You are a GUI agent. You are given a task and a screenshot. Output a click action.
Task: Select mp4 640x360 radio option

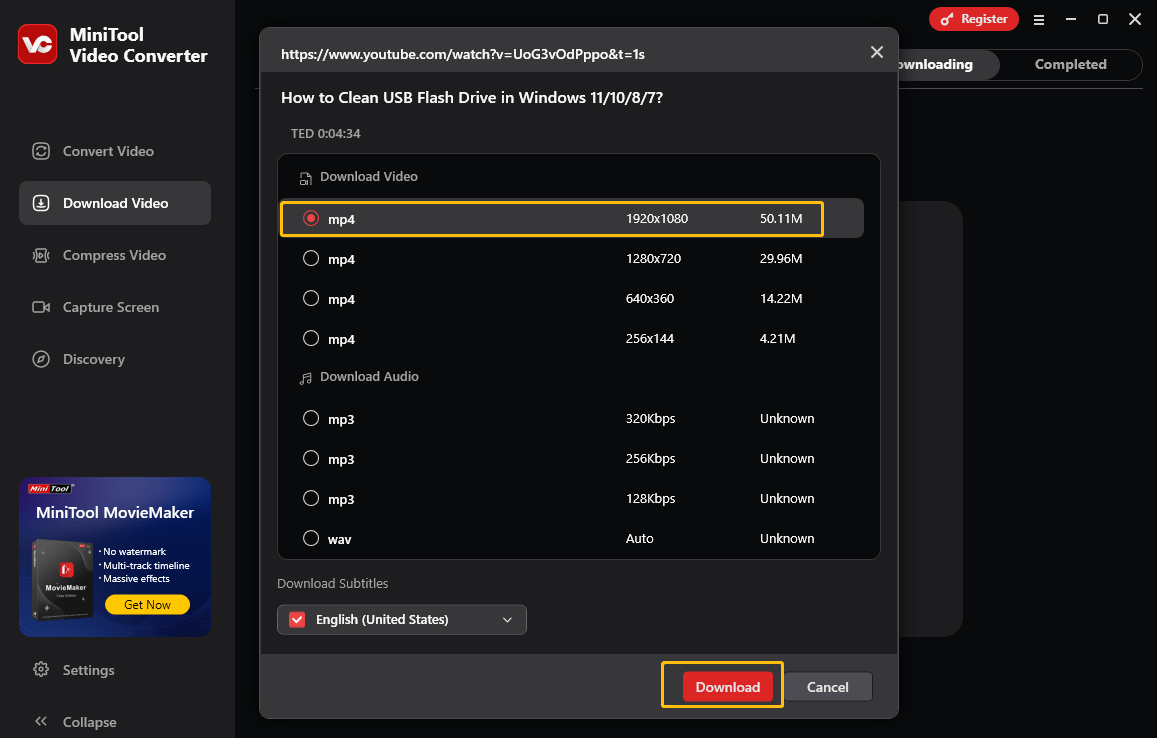click(311, 298)
